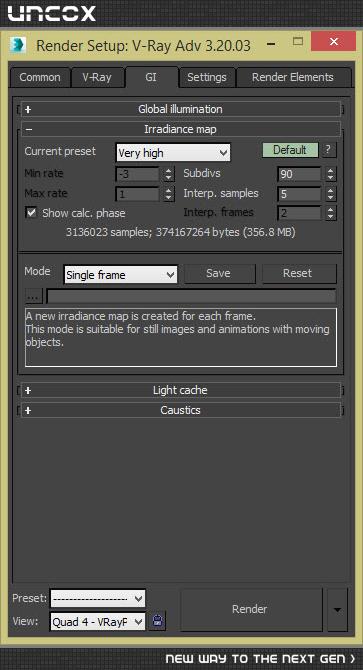Viewport: 363px width, 670px height.
Task: Open the Render Elements tab
Action: point(293,78)
